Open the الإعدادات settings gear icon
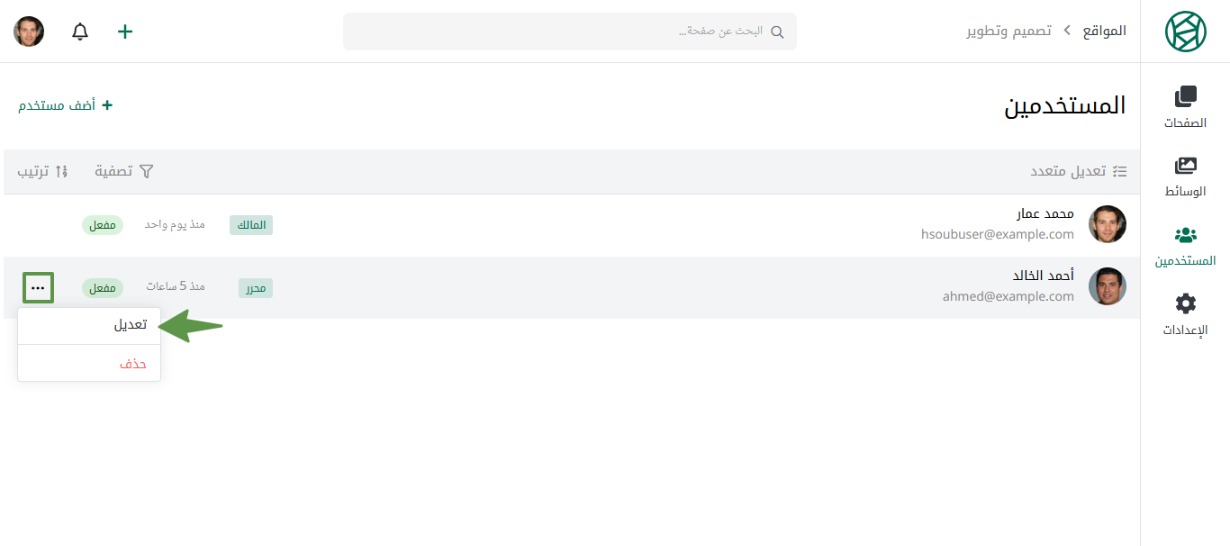This screenshot has height=546, width=1230. tap(1185, 304)
